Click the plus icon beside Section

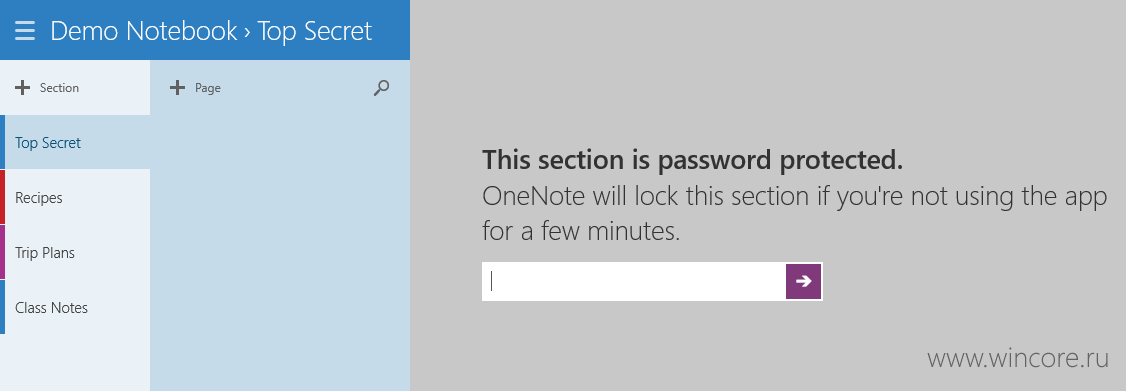click(x=23, y=88)
